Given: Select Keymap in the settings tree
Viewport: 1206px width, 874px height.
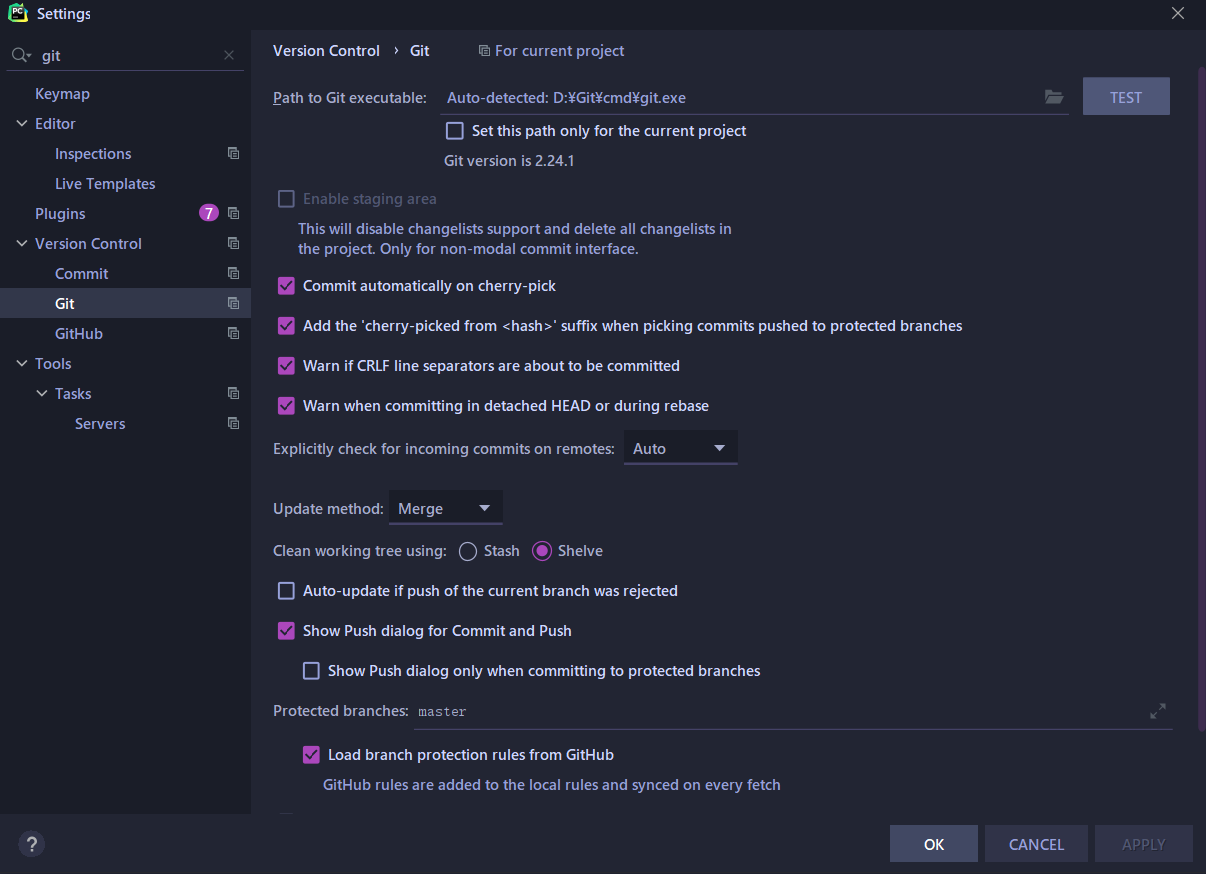Looking at the screenshot, I should click(62, 94).
